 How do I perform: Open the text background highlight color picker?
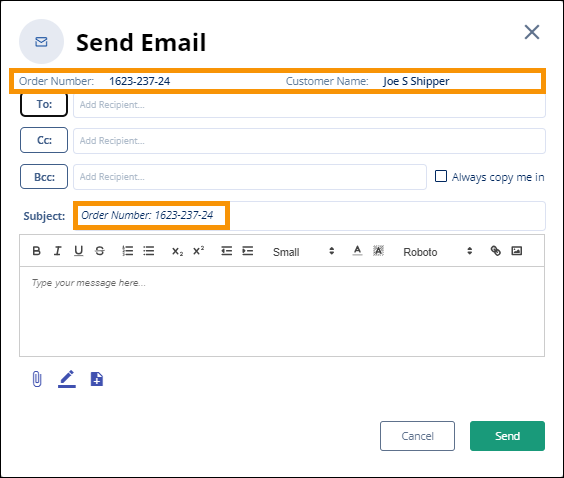pos(378,251)
